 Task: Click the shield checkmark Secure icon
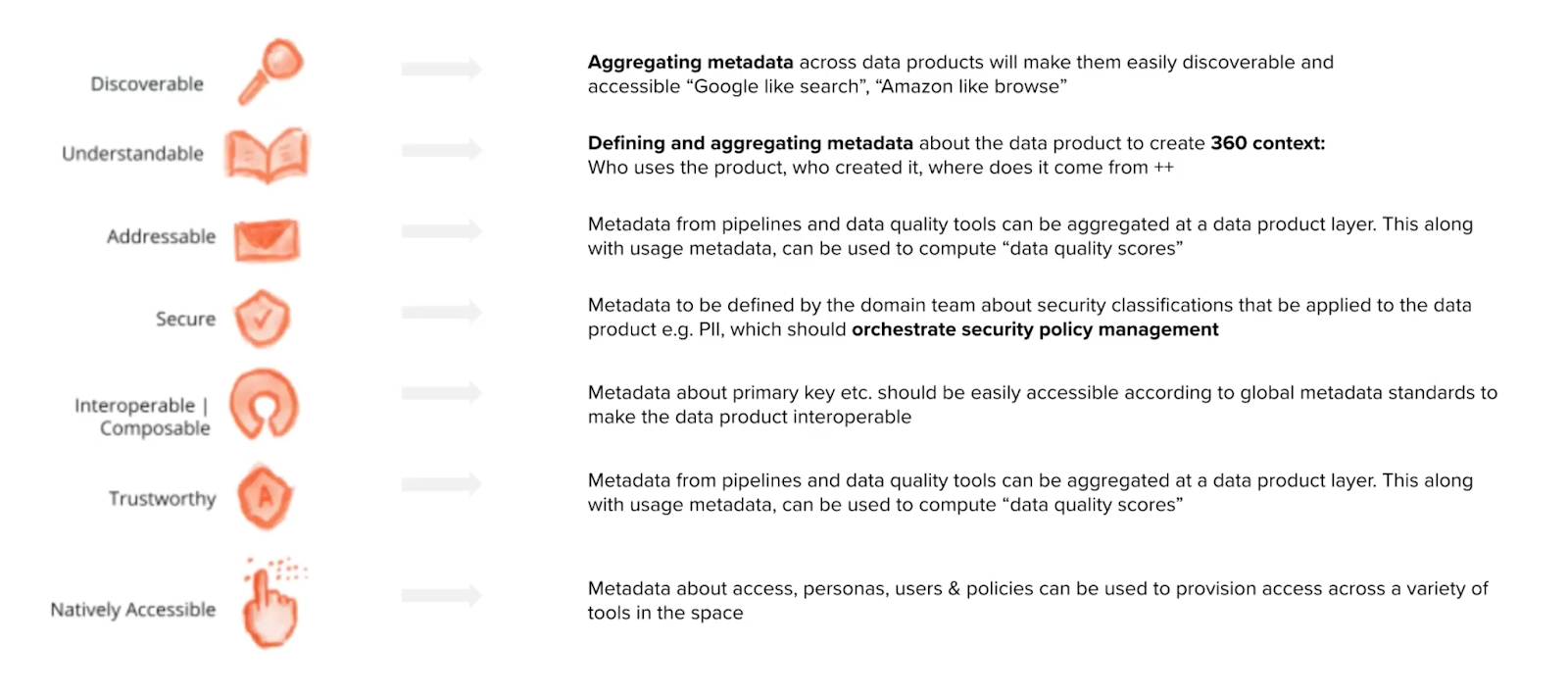point(263,318)
